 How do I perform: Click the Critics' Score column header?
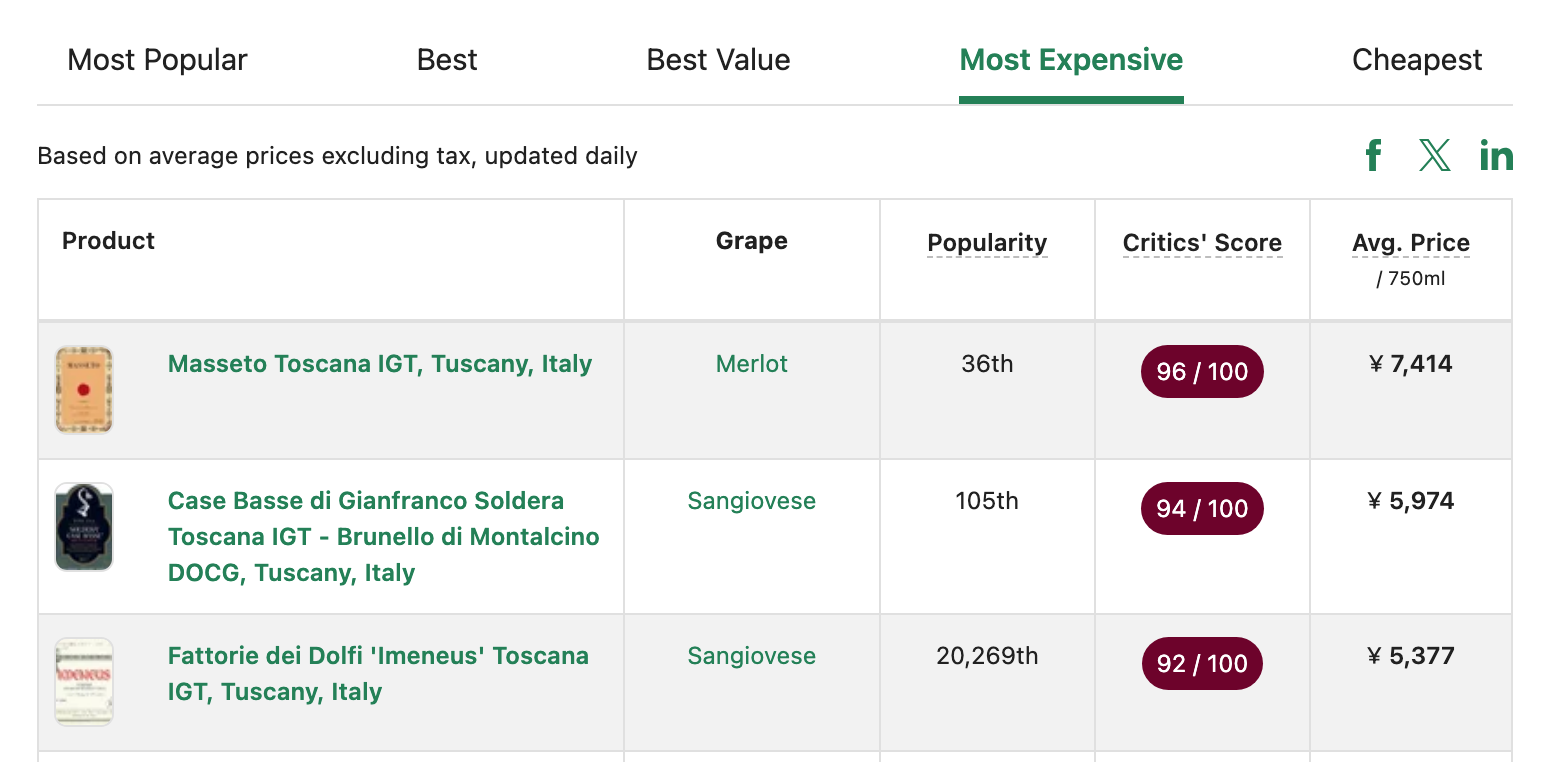[x=1202, y=243]
